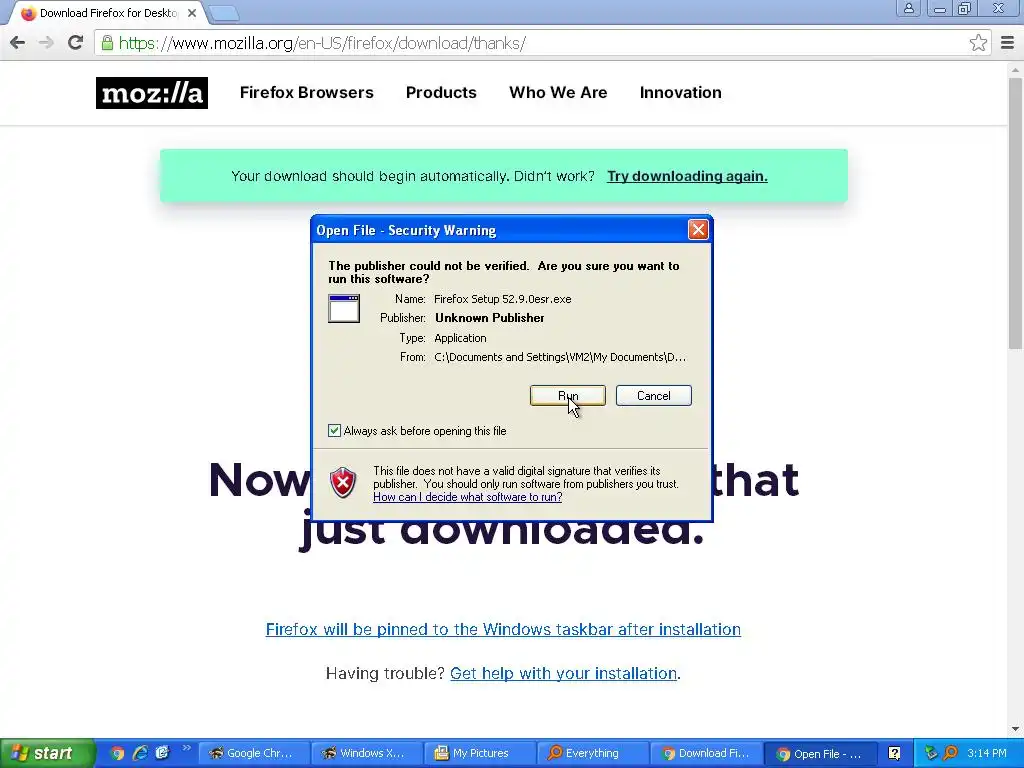The width and height of the screenshot is (1024, 768).
Task: Switch to Download Fi... taskbar window
Action: [x=705, y=753]
